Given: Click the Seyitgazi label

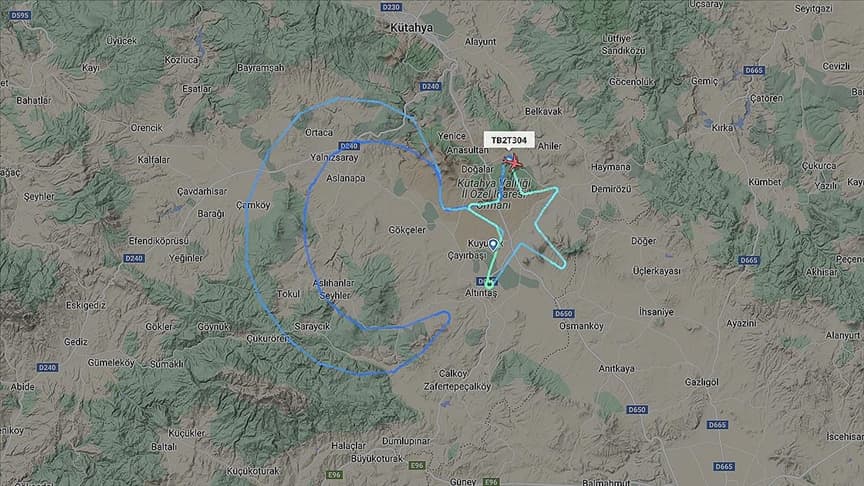Looking at the screenshot, I should point(813,9).
